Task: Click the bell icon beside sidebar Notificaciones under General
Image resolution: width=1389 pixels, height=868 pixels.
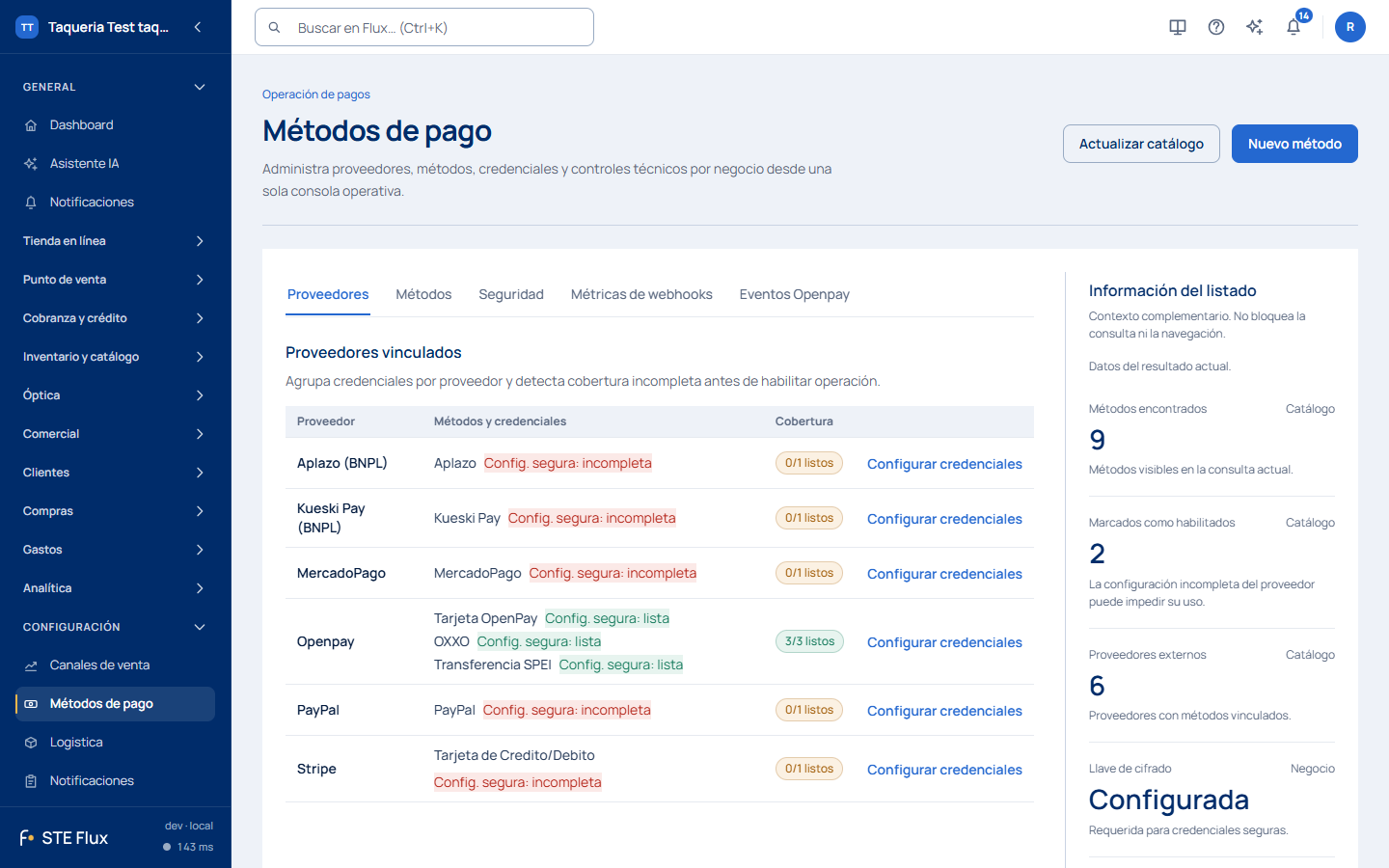Action: (x=31, y=203)
